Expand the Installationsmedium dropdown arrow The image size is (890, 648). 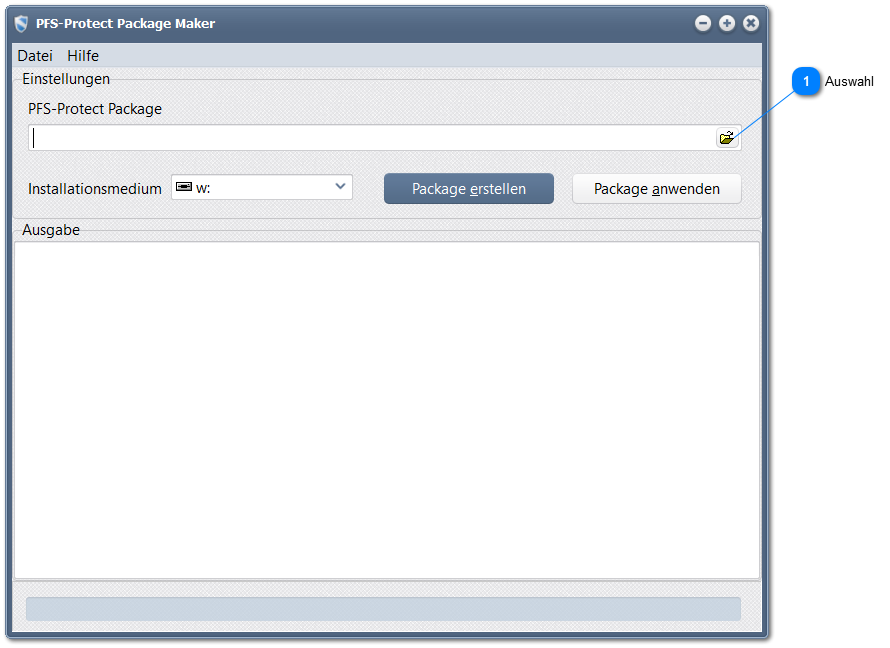point(340,187)
